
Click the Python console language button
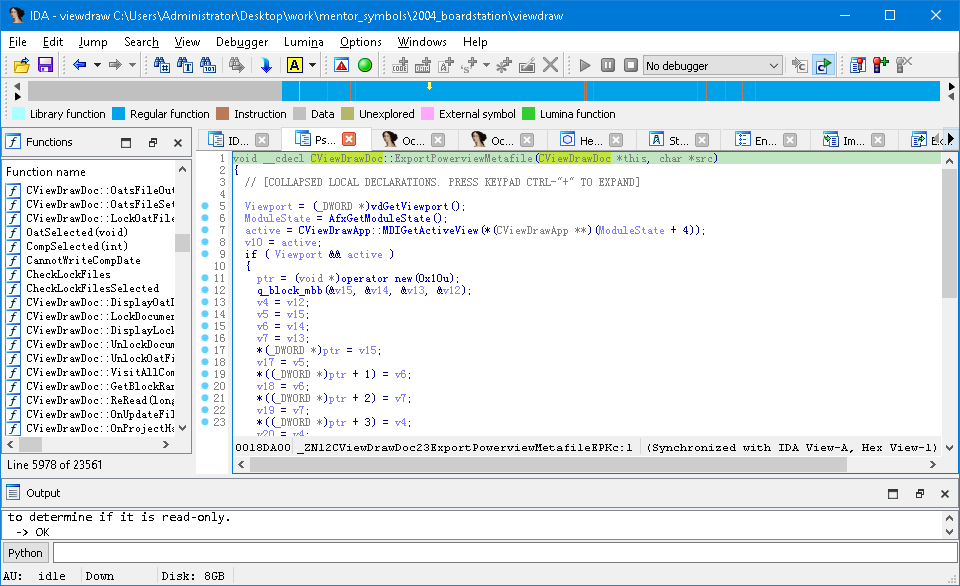(26, 553)
